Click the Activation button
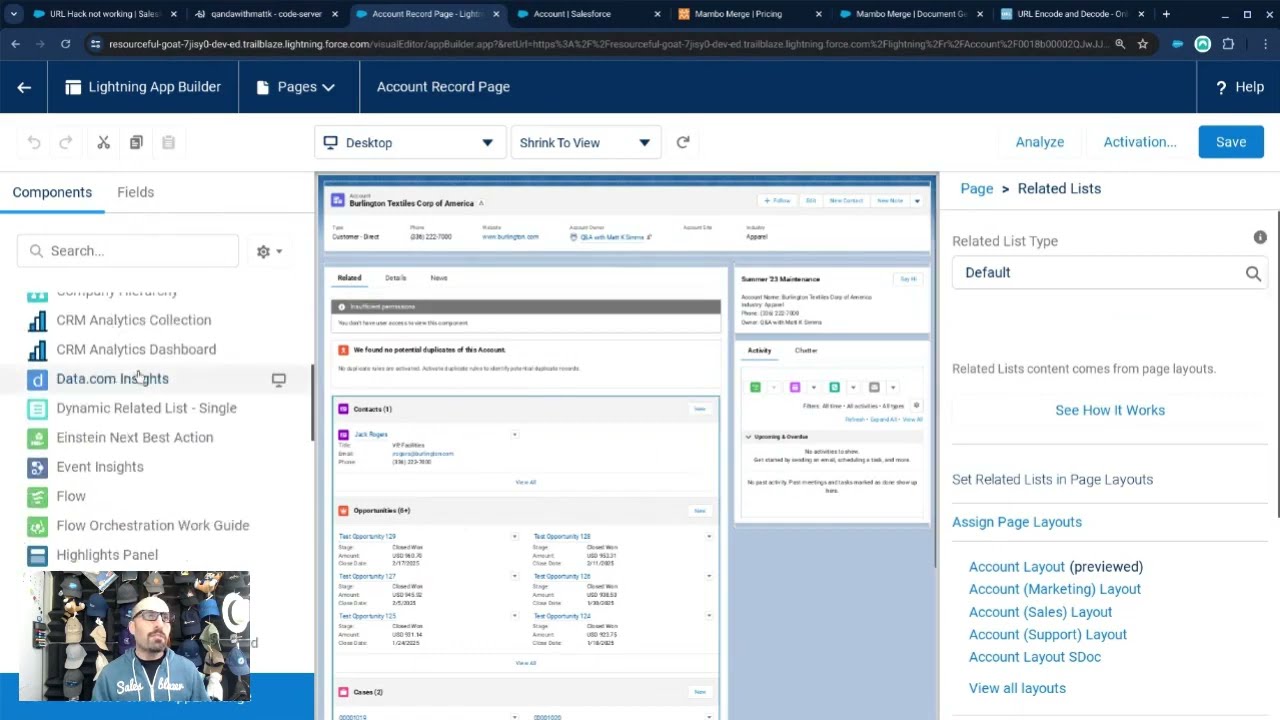Viewport: 1280px width, 720px height. (1140, 142)
